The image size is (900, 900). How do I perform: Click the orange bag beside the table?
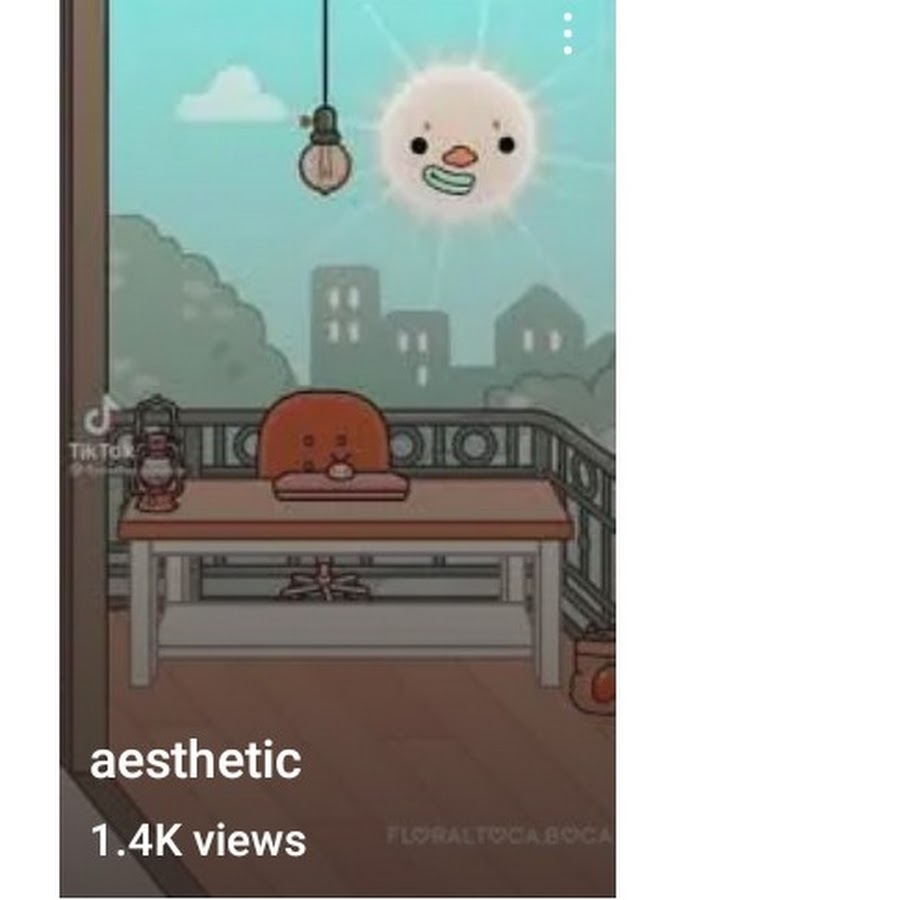click(x=594, y=672)
